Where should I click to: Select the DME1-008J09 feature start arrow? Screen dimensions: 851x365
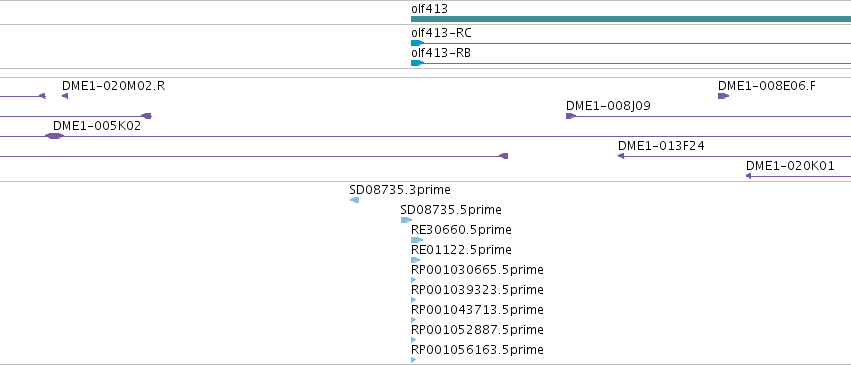(571, 116)
